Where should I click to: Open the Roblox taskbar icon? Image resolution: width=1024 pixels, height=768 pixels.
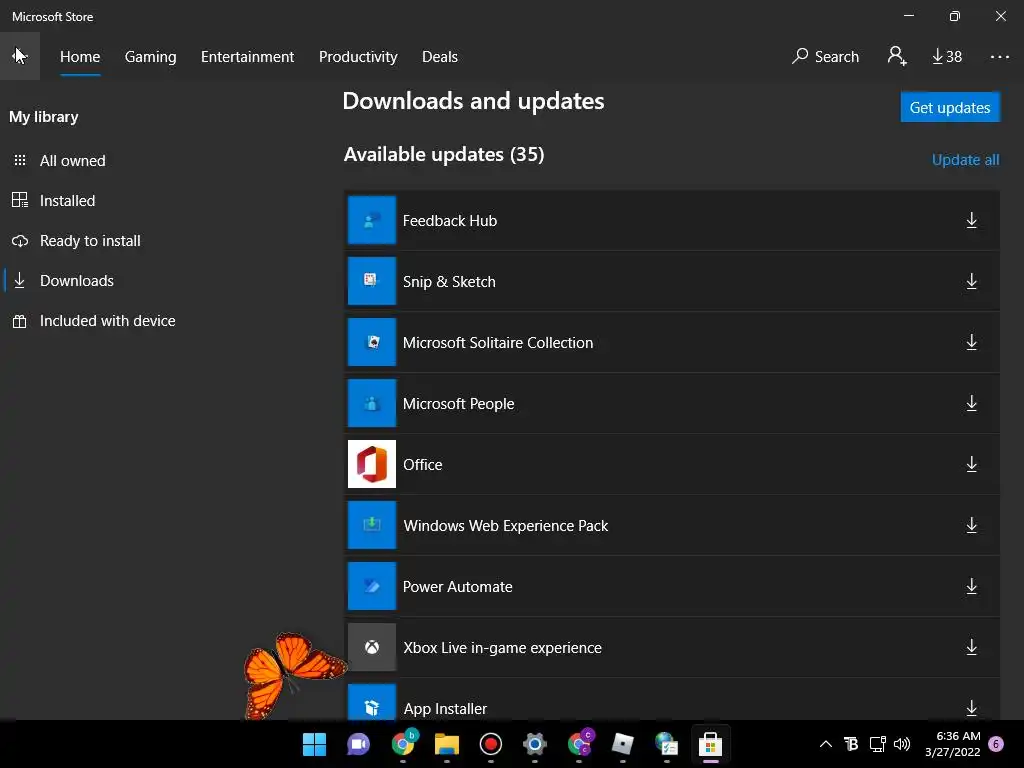pos(622,744)
